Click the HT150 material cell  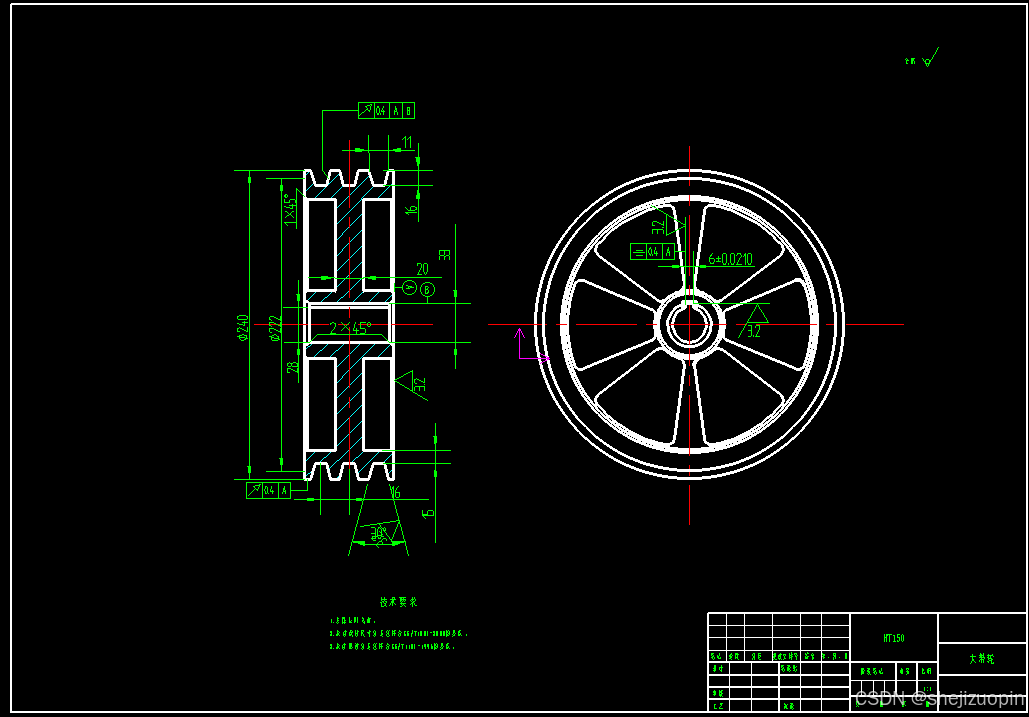tap(894, 638)
